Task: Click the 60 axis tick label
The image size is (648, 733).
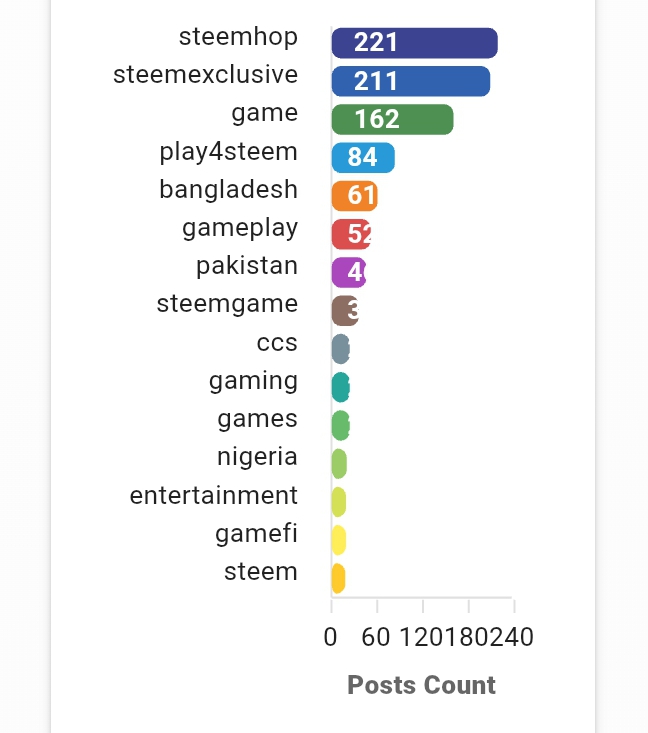Action: [376, 637]
